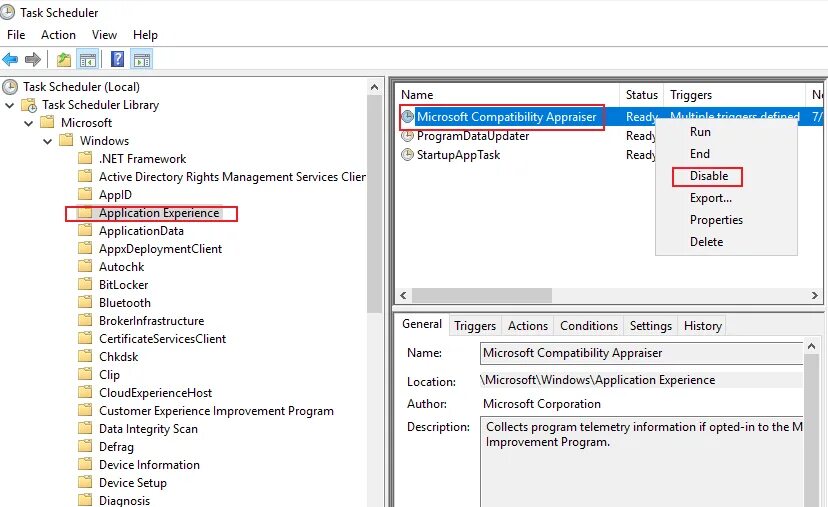Open the File menu
Image resolution: width=828 pixels, height=507 pixels.
pyautogui.click(x=16, y=35)
